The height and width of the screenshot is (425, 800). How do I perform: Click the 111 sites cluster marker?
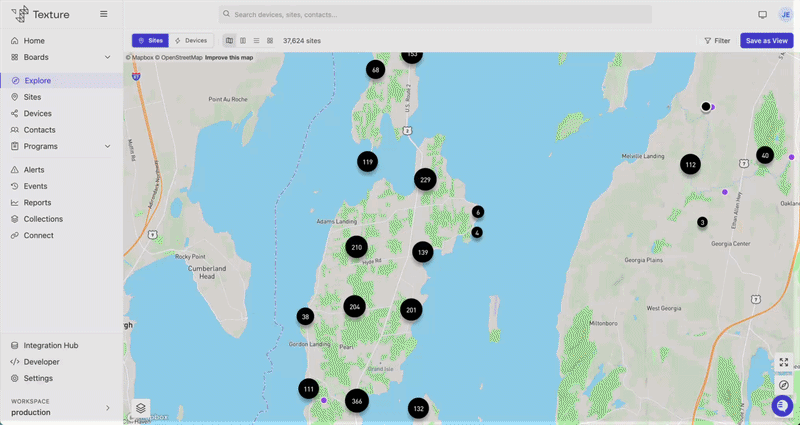(x=309, y=389)
